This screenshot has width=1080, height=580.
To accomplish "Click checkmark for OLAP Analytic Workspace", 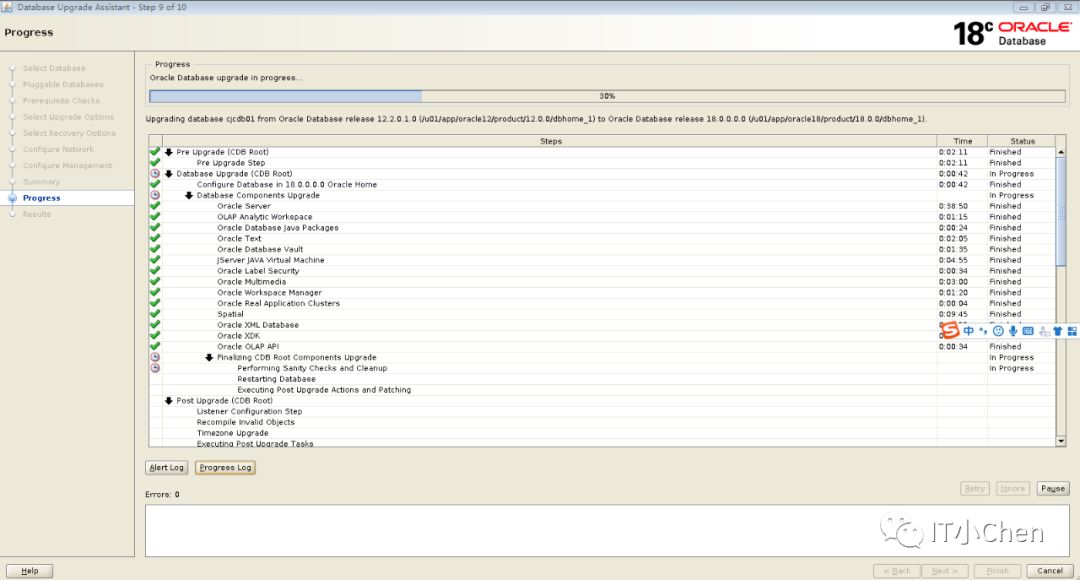I will [x=155, y=217].
